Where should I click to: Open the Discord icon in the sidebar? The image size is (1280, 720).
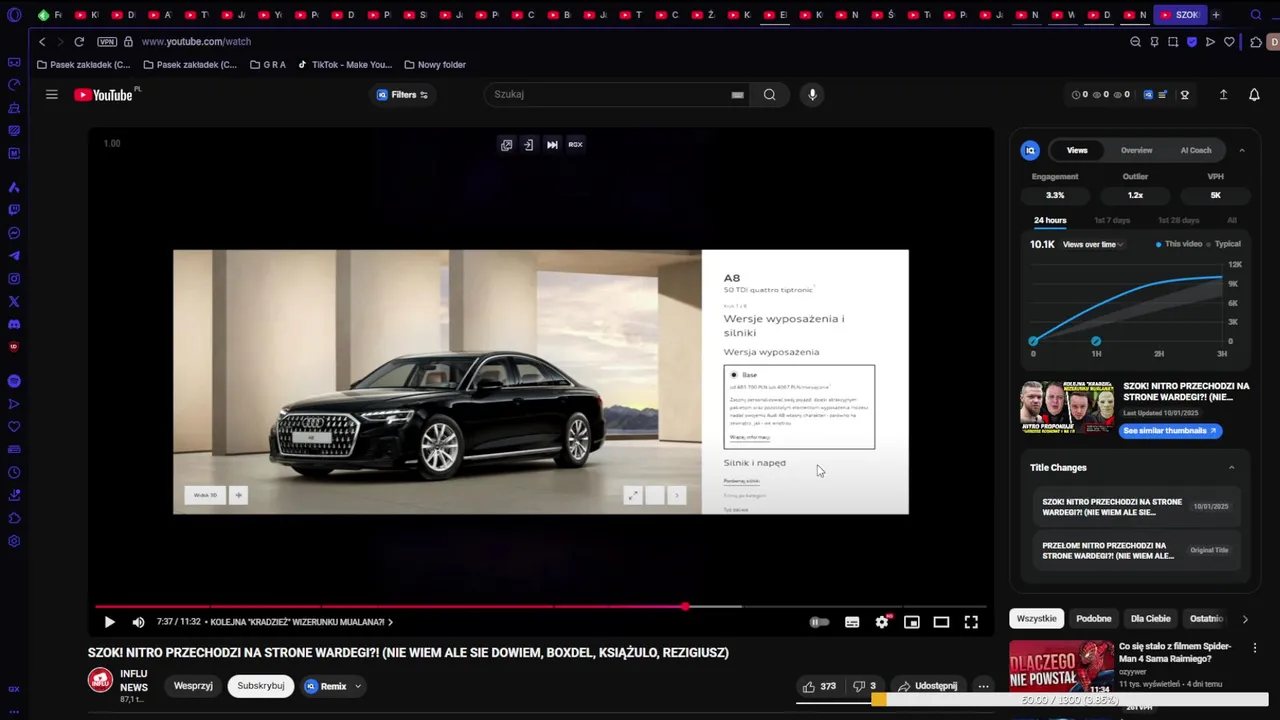14,324
